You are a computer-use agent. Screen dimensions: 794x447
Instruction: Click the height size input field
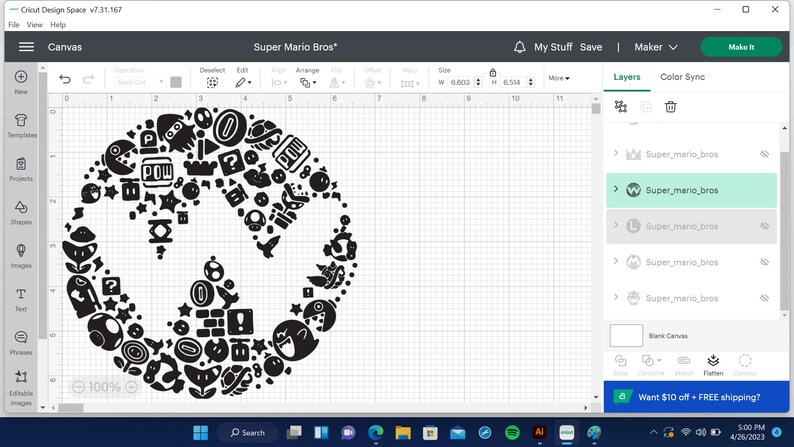pos(512,82)
